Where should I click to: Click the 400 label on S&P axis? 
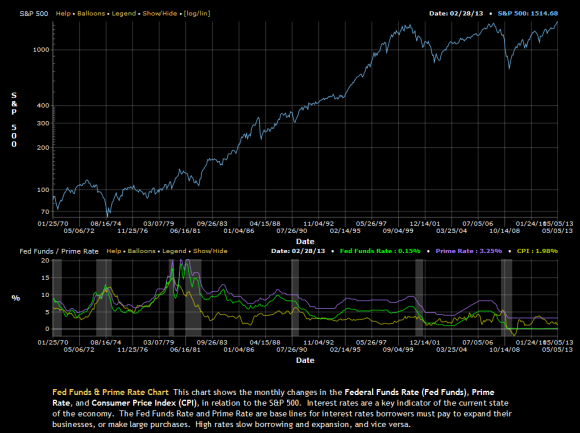click(43, 106)
